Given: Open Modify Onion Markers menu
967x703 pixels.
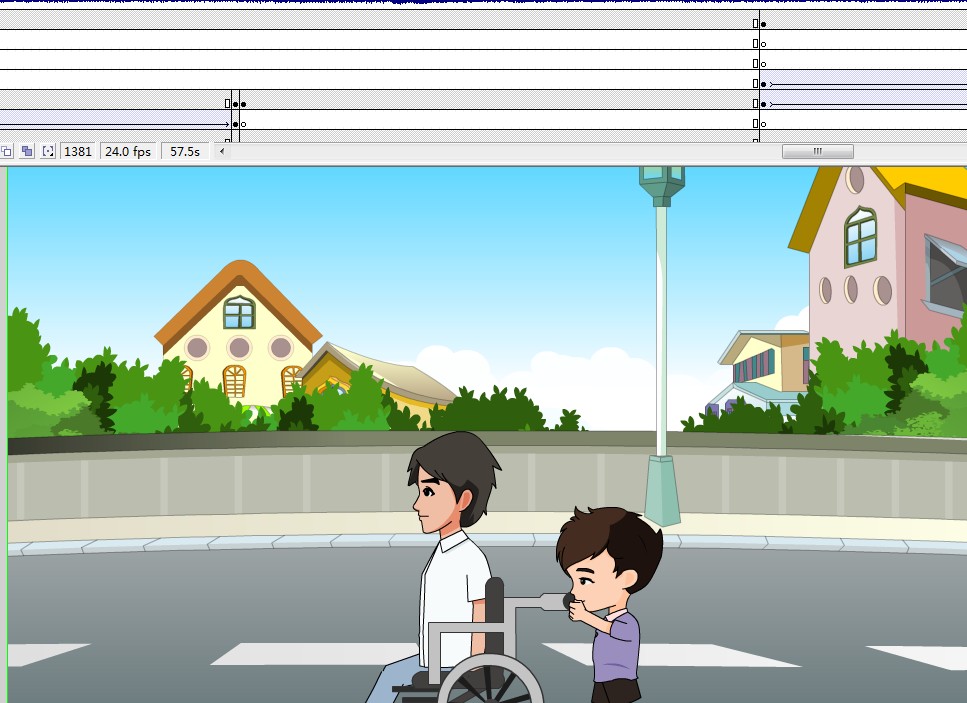Looking at the screenshot, I should click(48, 151).
